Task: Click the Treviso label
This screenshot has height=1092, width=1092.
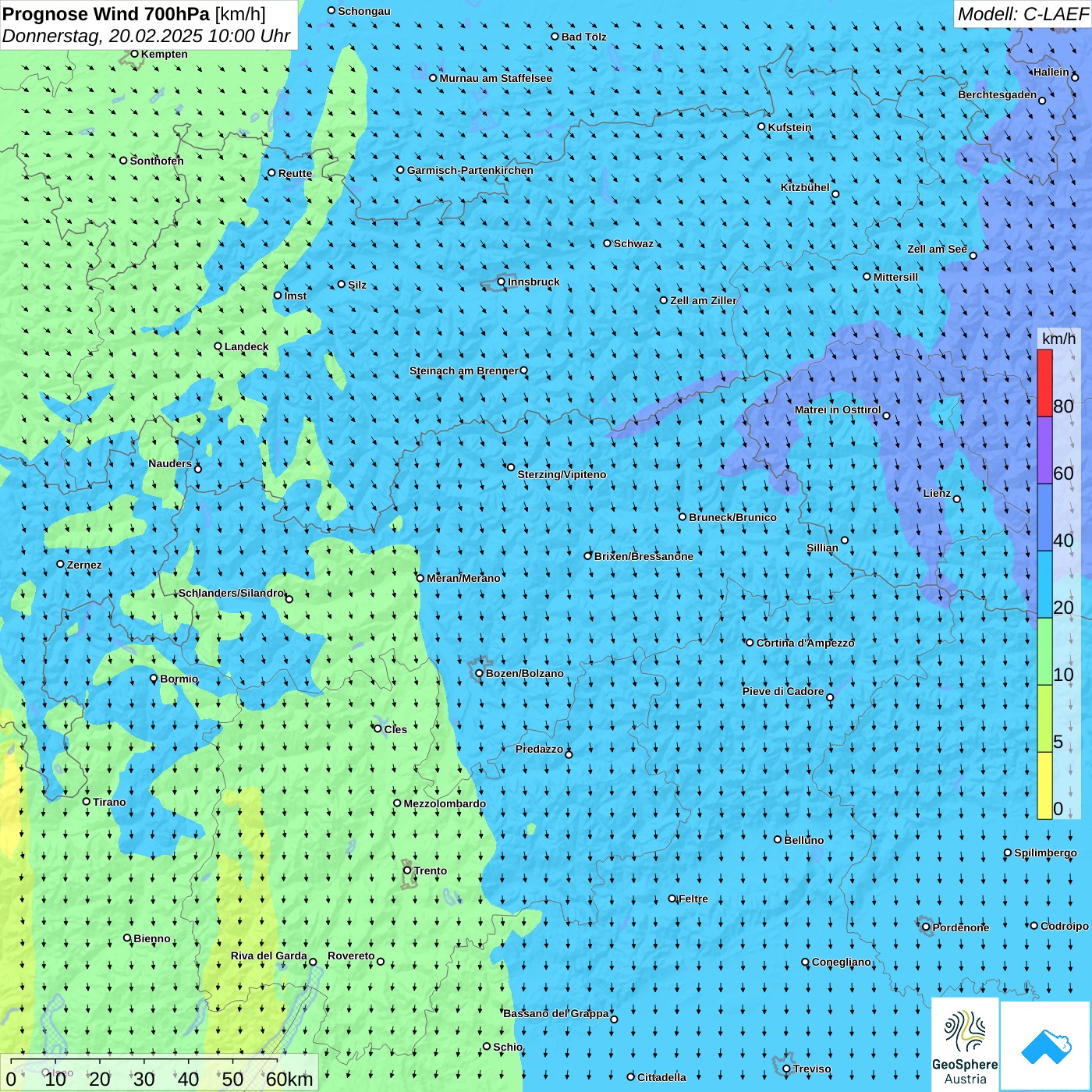Action: [812, 1069]
